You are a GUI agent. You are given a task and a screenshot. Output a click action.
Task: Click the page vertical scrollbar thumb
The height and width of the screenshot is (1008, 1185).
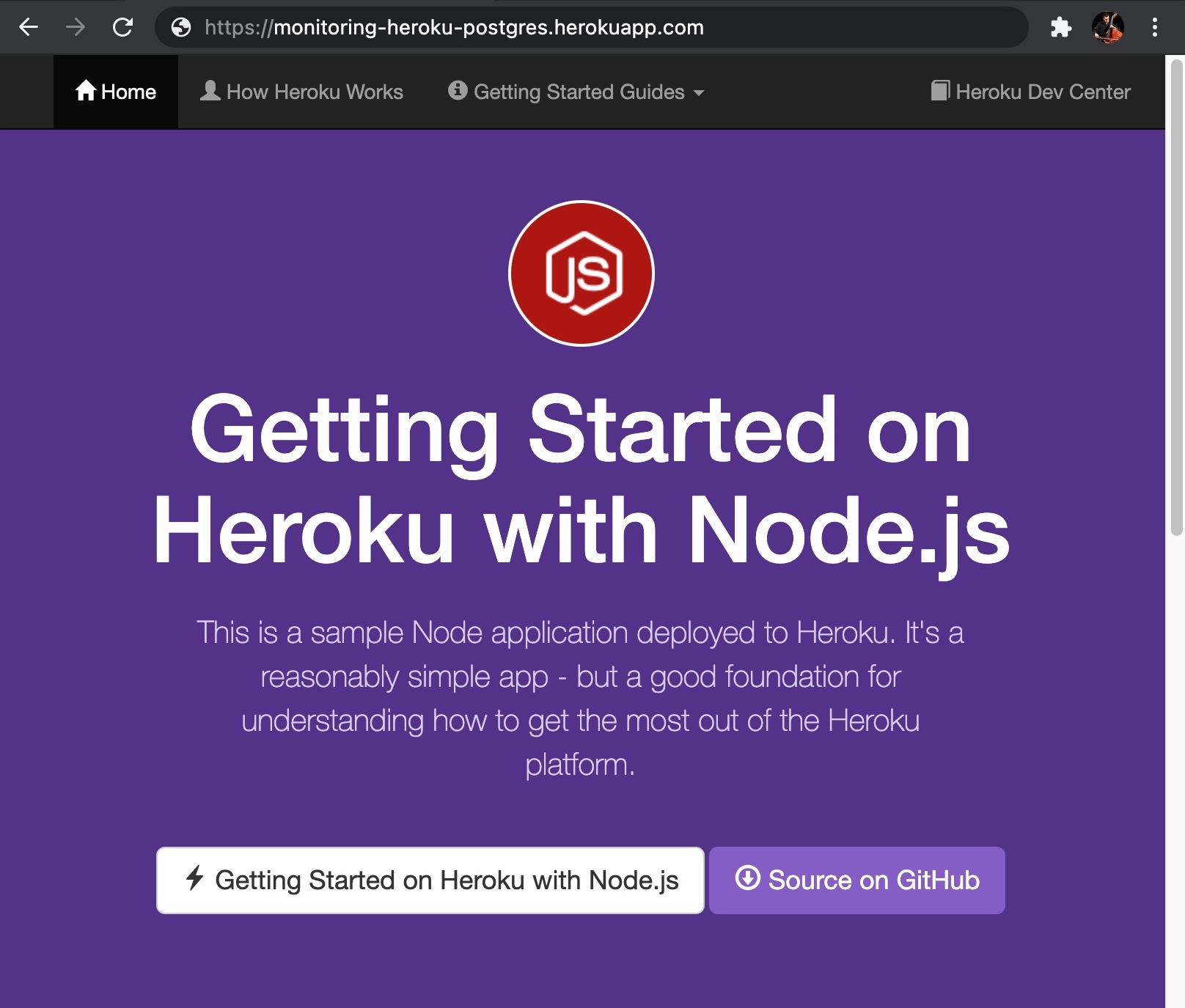[1176, 297]
